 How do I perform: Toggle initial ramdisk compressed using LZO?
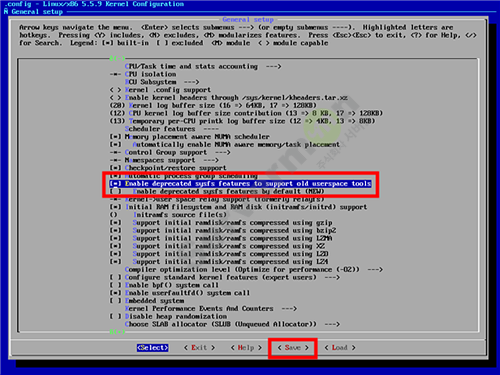[x=219, y=254]
